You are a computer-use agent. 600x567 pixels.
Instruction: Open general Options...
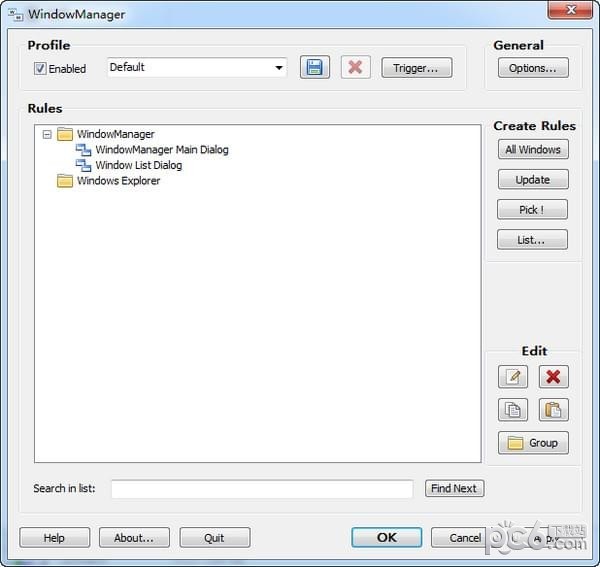[533, 68]
